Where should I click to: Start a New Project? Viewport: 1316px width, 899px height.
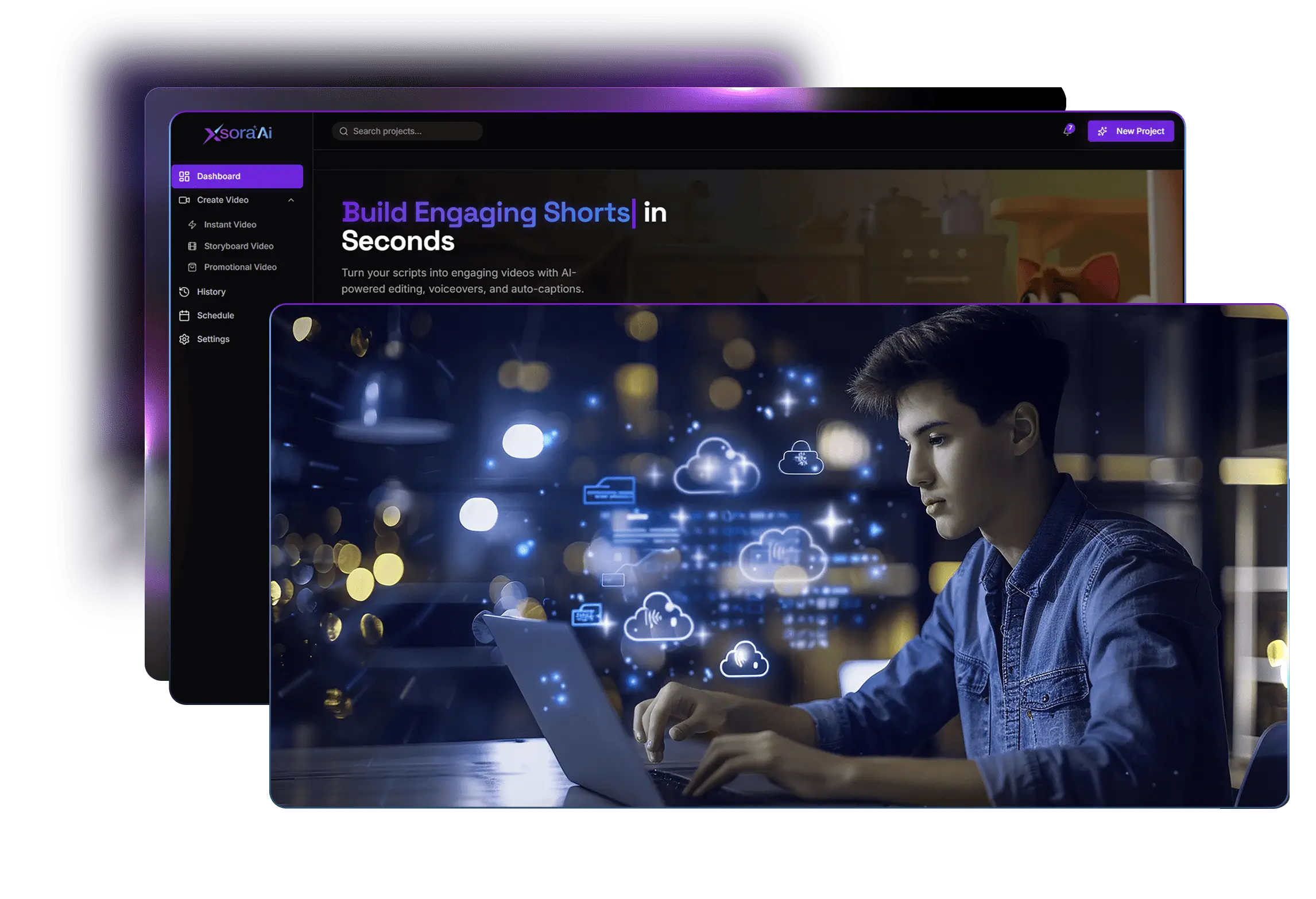1131,131
